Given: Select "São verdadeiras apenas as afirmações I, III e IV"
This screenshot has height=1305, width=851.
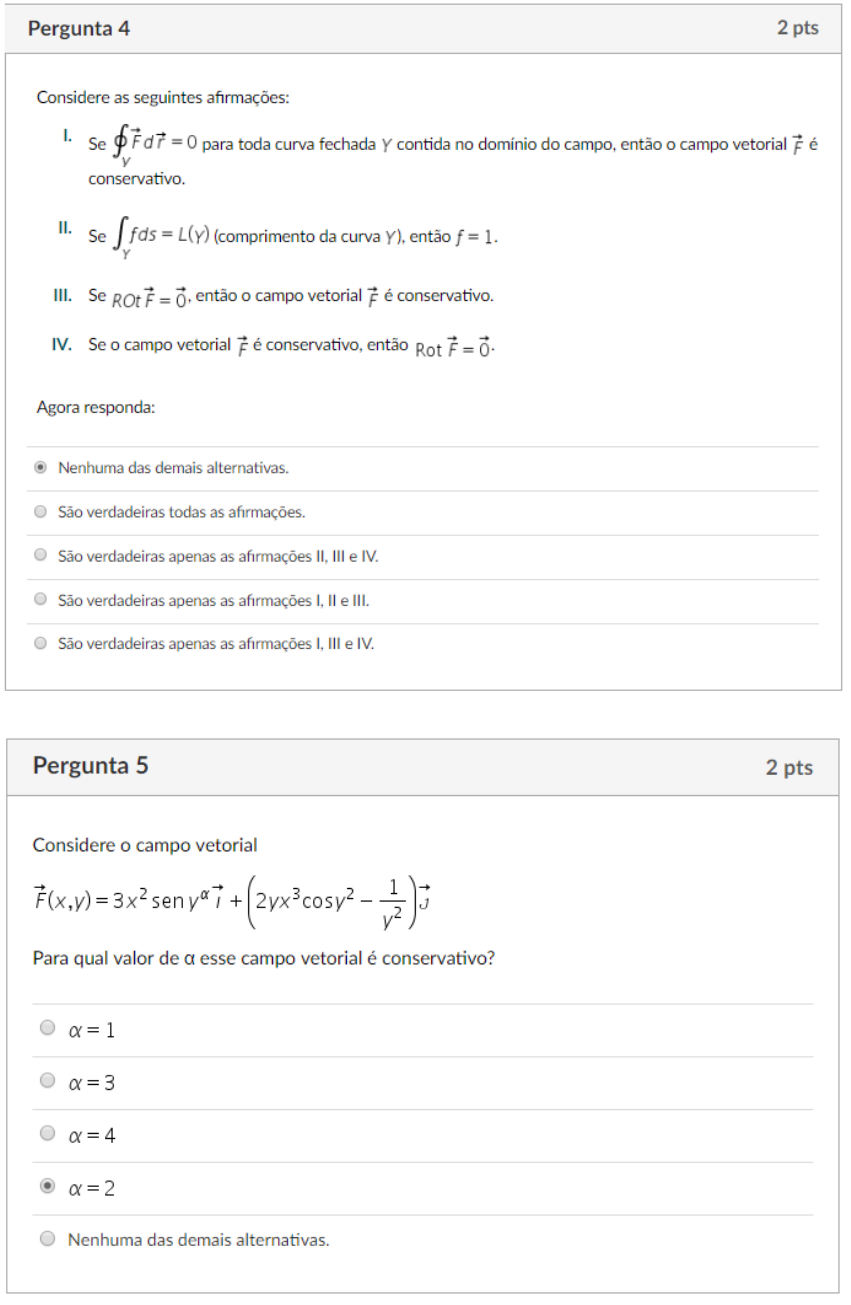Looking at the screenshot, I should (x=40, y=643).
